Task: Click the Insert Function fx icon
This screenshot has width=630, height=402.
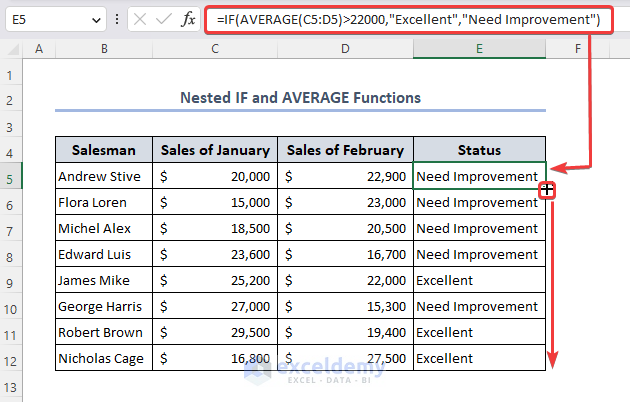Action: click(x=187, y=20)
